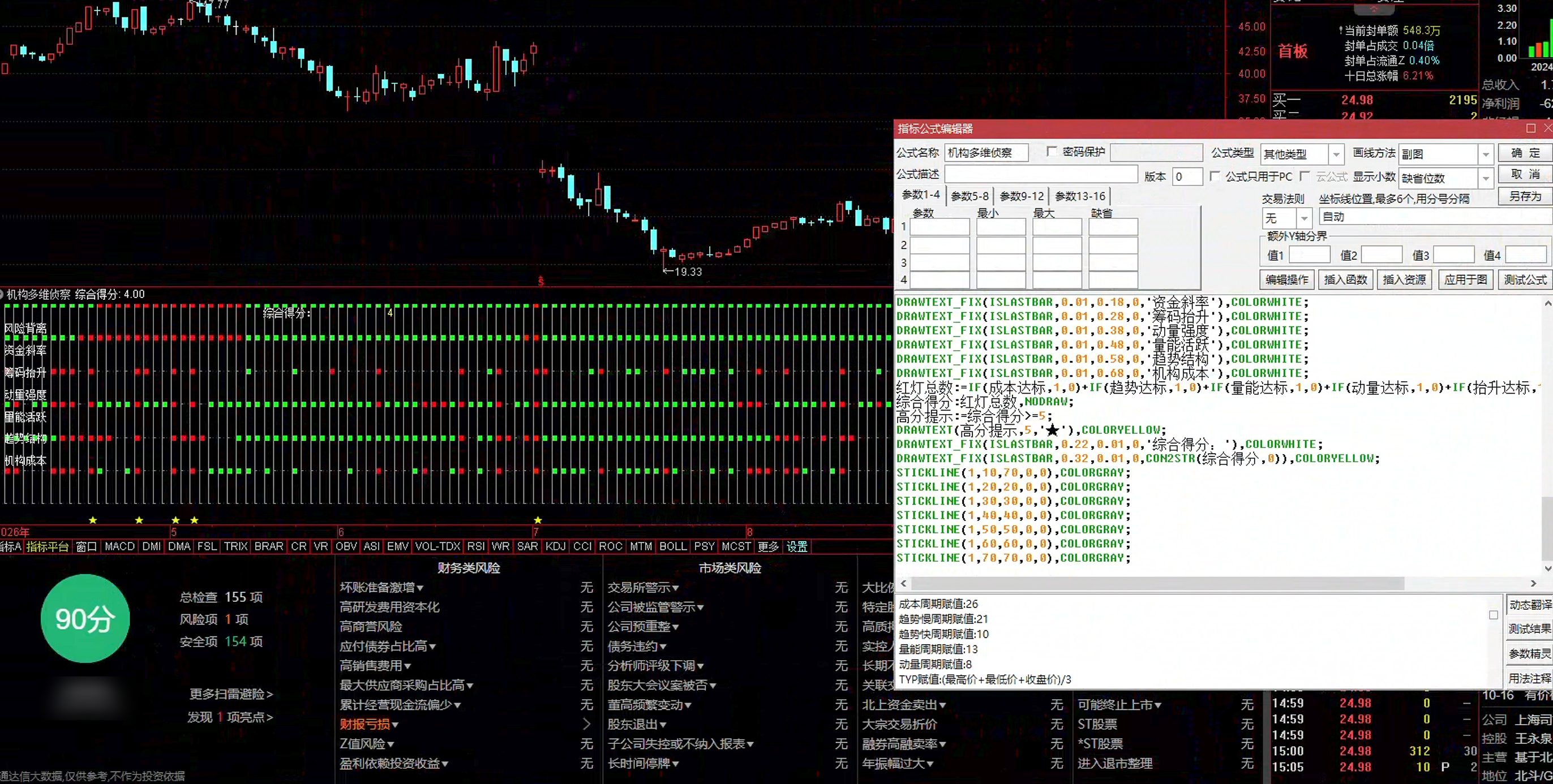
Task: Click the 版本 number field
Action: (1187, 176)
